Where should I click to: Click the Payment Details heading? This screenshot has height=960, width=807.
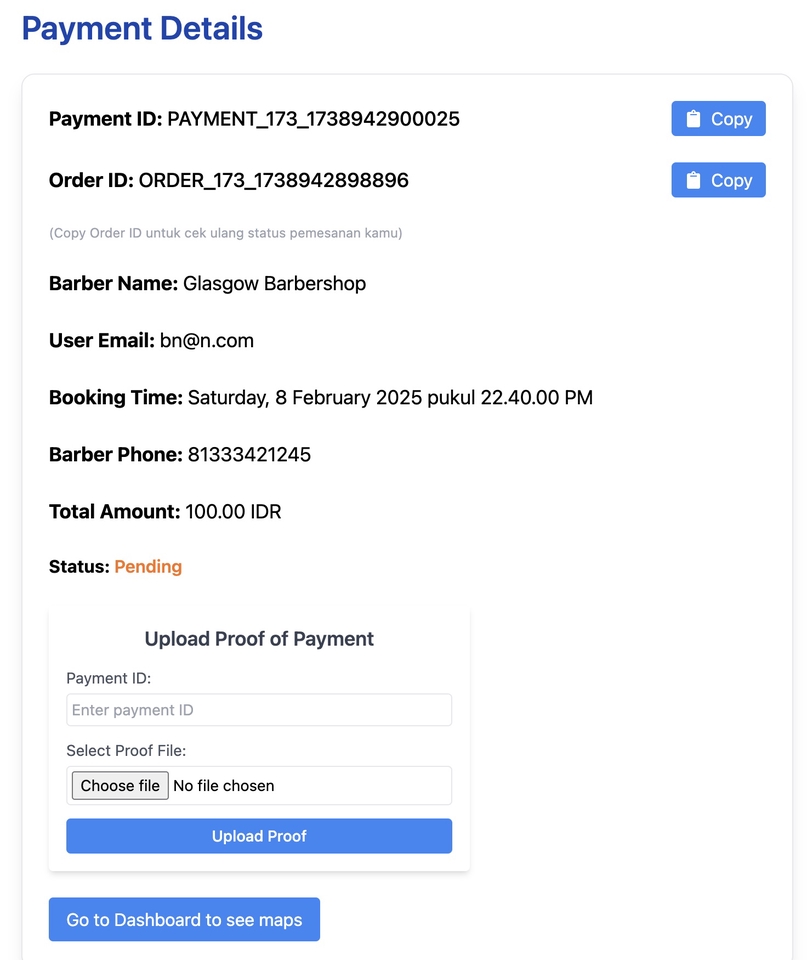tap(142, 29)
